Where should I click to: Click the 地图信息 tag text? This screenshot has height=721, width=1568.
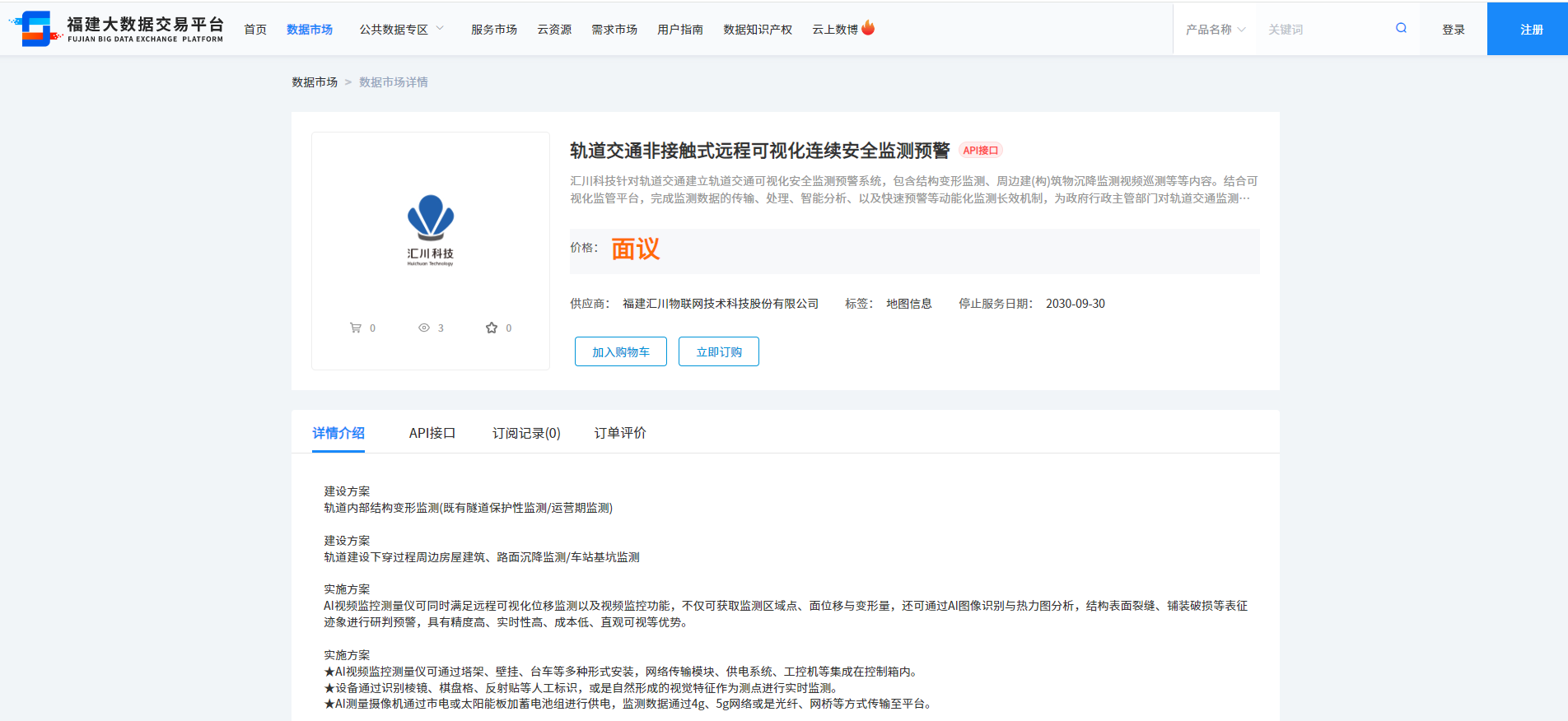tap(909, 304)
